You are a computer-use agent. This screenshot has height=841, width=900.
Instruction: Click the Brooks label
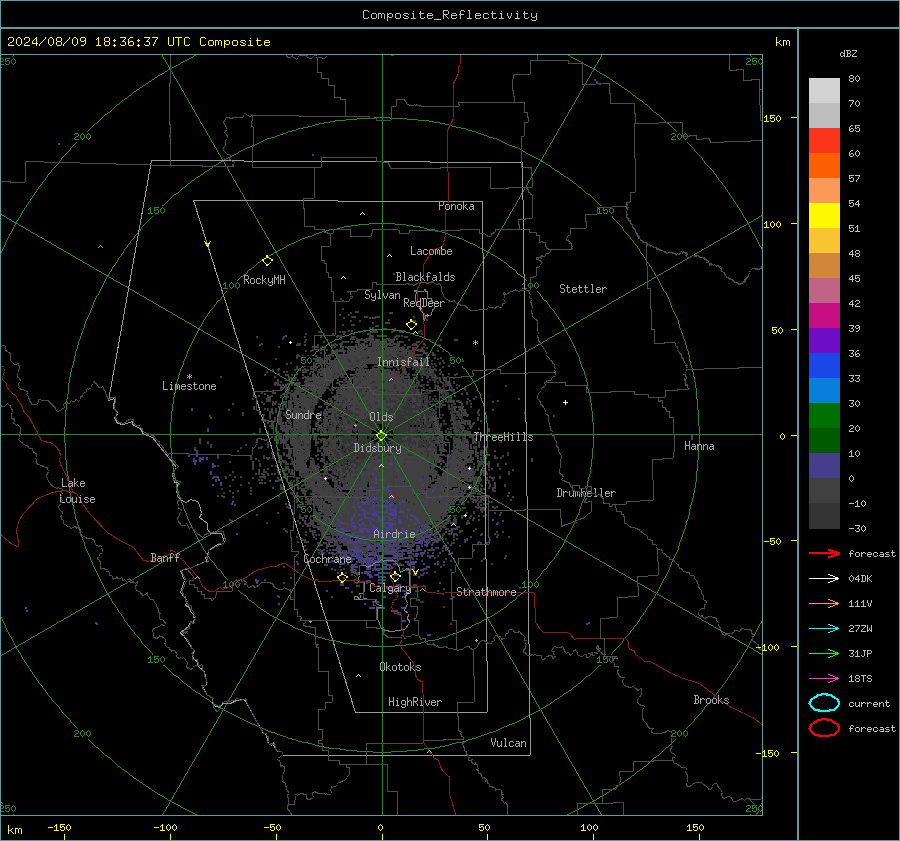pyautogui.click(x=711, y=700)
